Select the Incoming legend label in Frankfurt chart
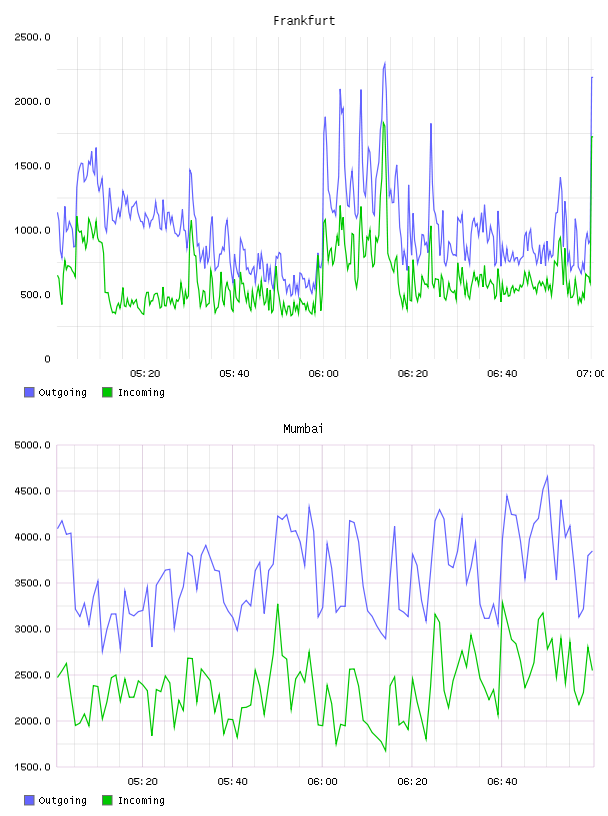Viewport: 608px width, 816px height. pyautogui.click(x=141, y=392)
